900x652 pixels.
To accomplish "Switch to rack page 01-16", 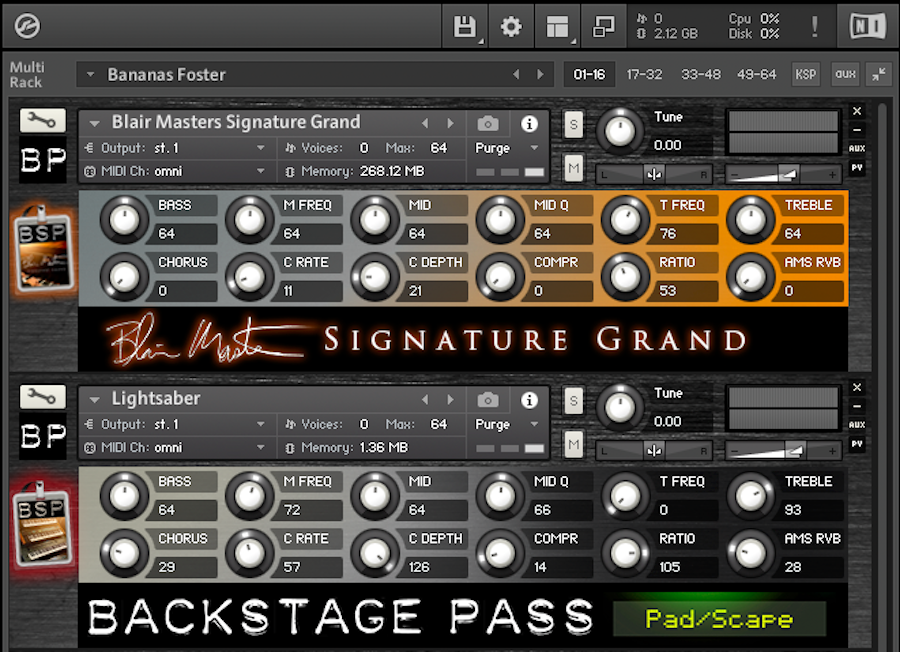I will [589, 74].
